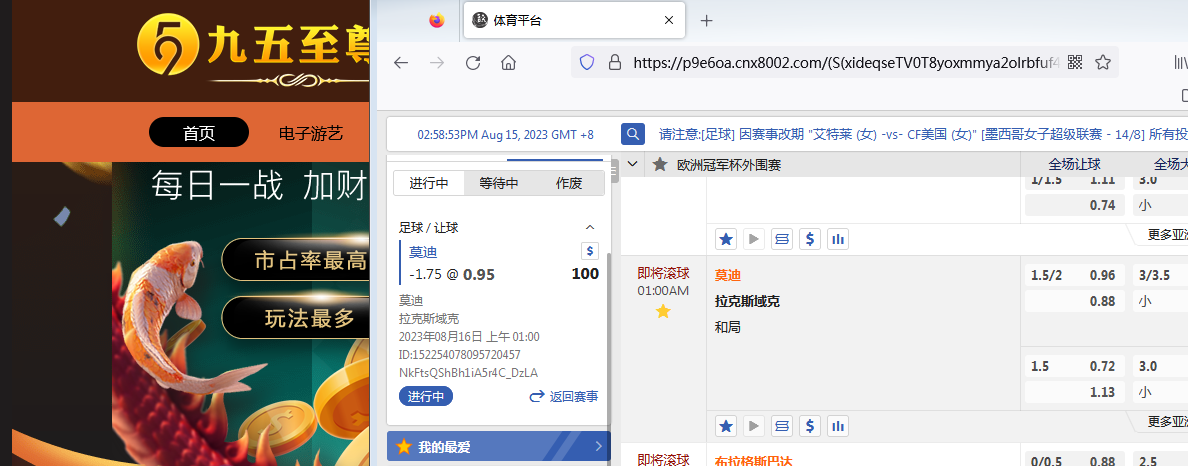Toggle the star beside 欧洲冠军杯外围赛 league
The height and width of the screenshot is (466, 1188).
click(660, 165)
